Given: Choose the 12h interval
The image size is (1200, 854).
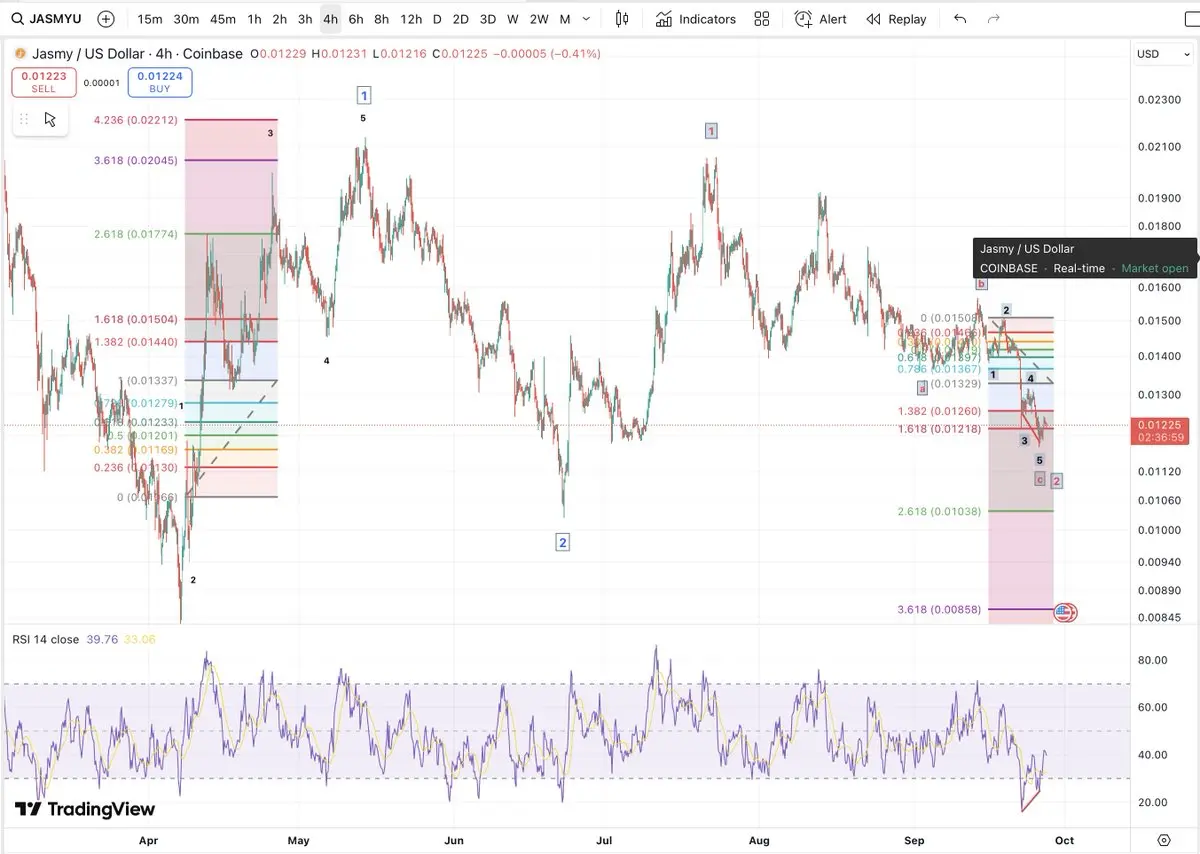Looking at the screenshot, I should [x=411, y=19].
